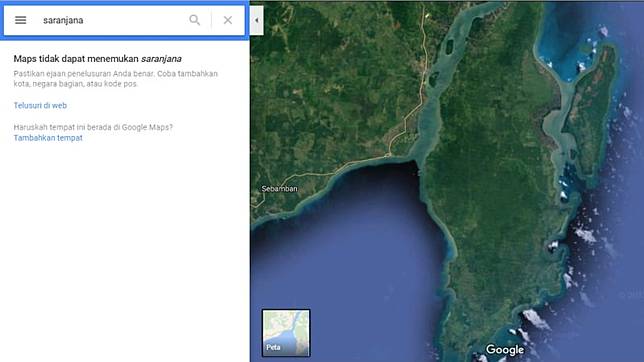Click the "Maps tidak dapat menemukan" heading
Image resolution: width=644 pixels, height=362 pixels.
pos(76,59)
